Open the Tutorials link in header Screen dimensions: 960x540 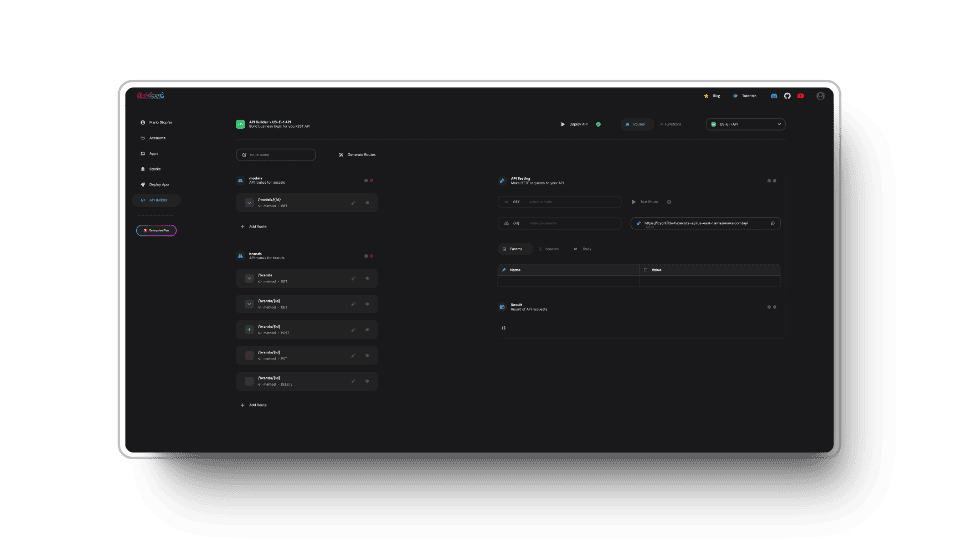[744, 96]
